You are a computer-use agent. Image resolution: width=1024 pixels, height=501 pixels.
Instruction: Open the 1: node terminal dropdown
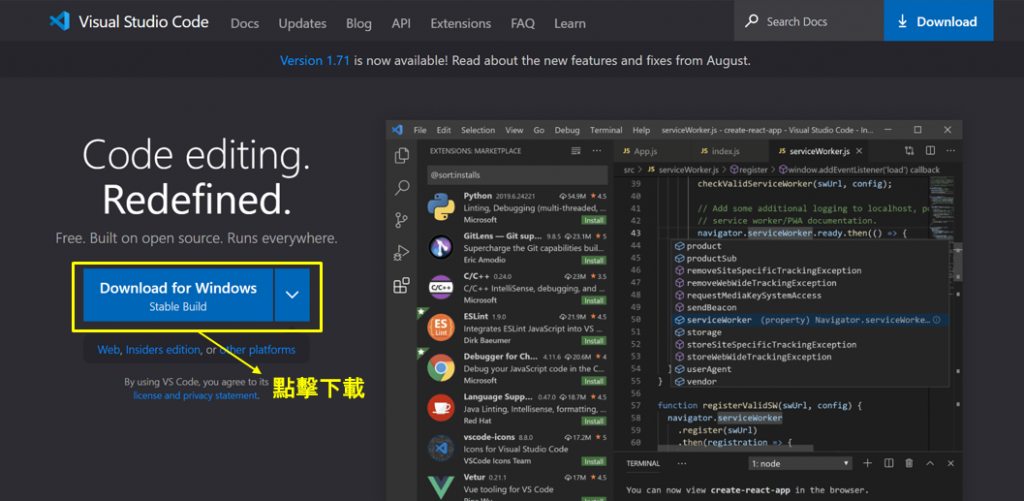pos(800,463)
